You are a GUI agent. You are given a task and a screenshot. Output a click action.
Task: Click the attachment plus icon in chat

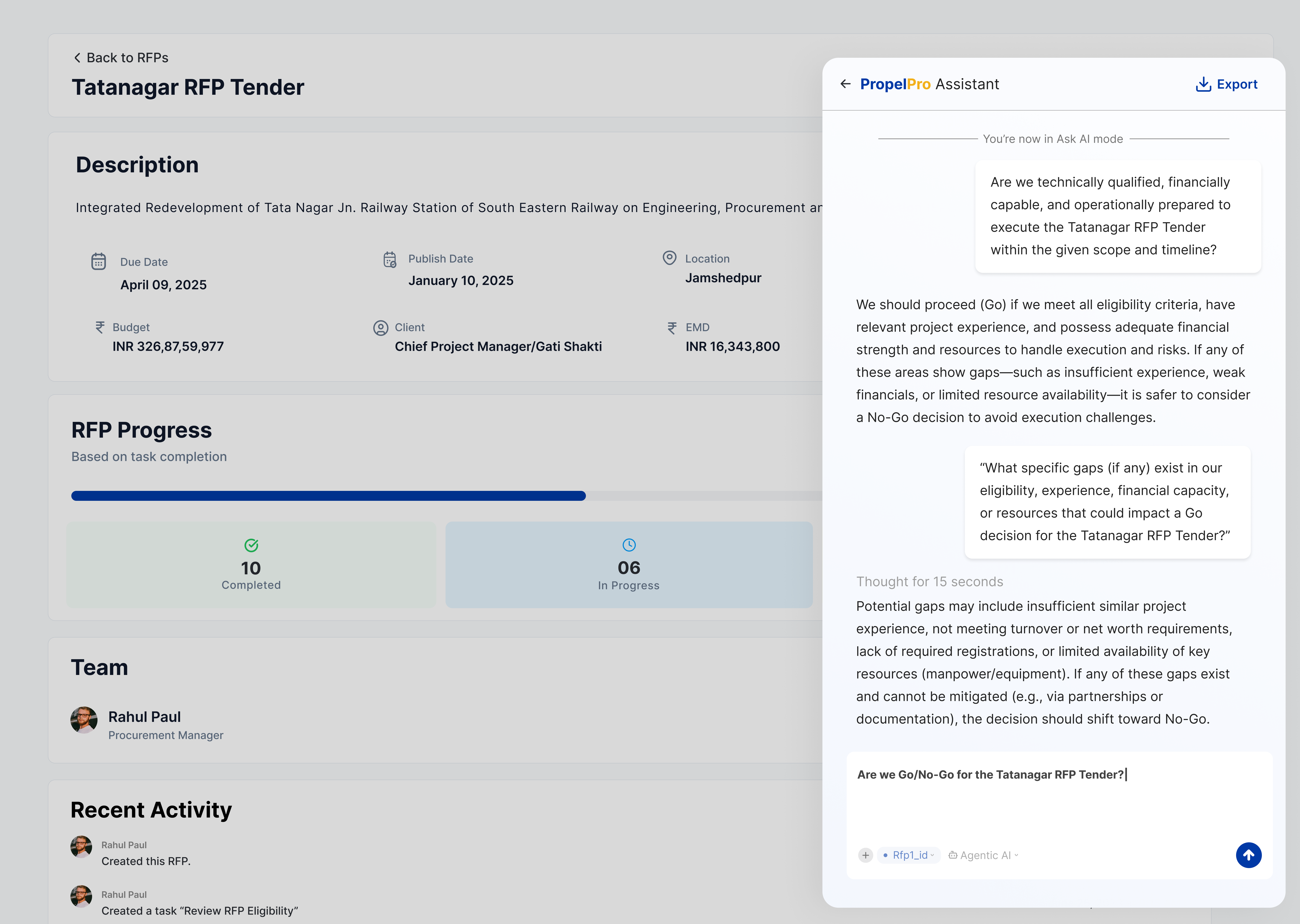(866, 855)
